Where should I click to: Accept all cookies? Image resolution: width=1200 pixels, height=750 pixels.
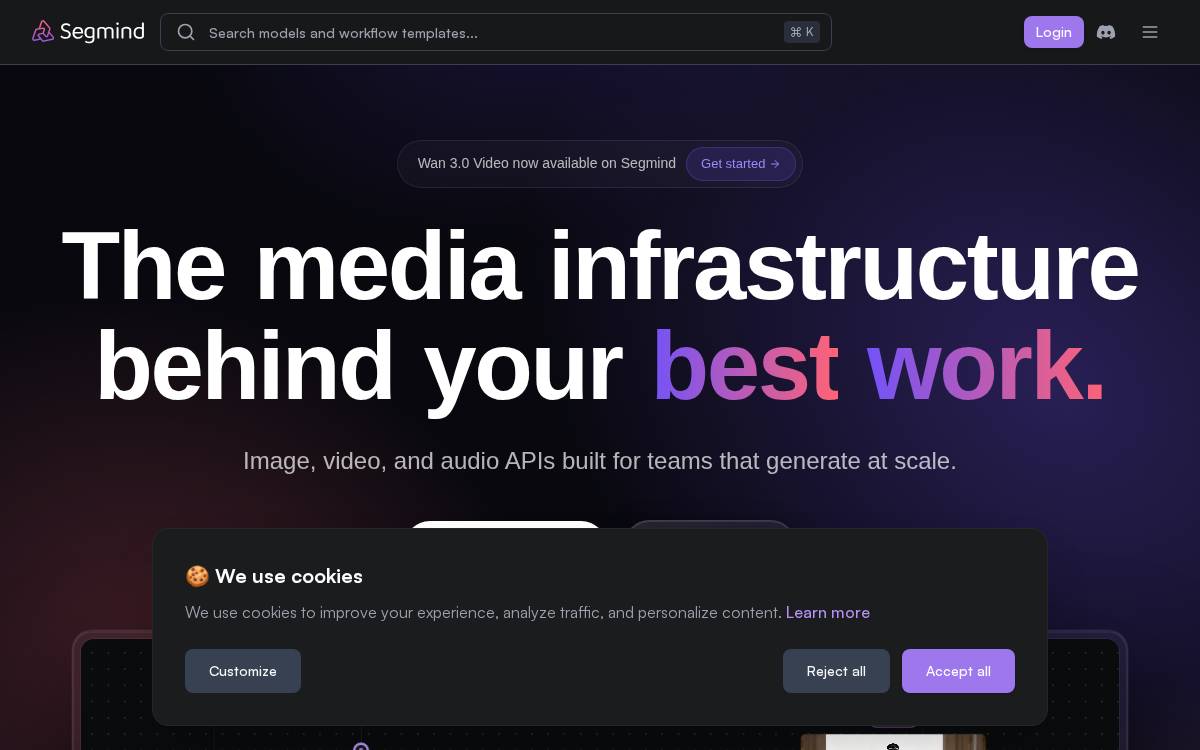958,671
